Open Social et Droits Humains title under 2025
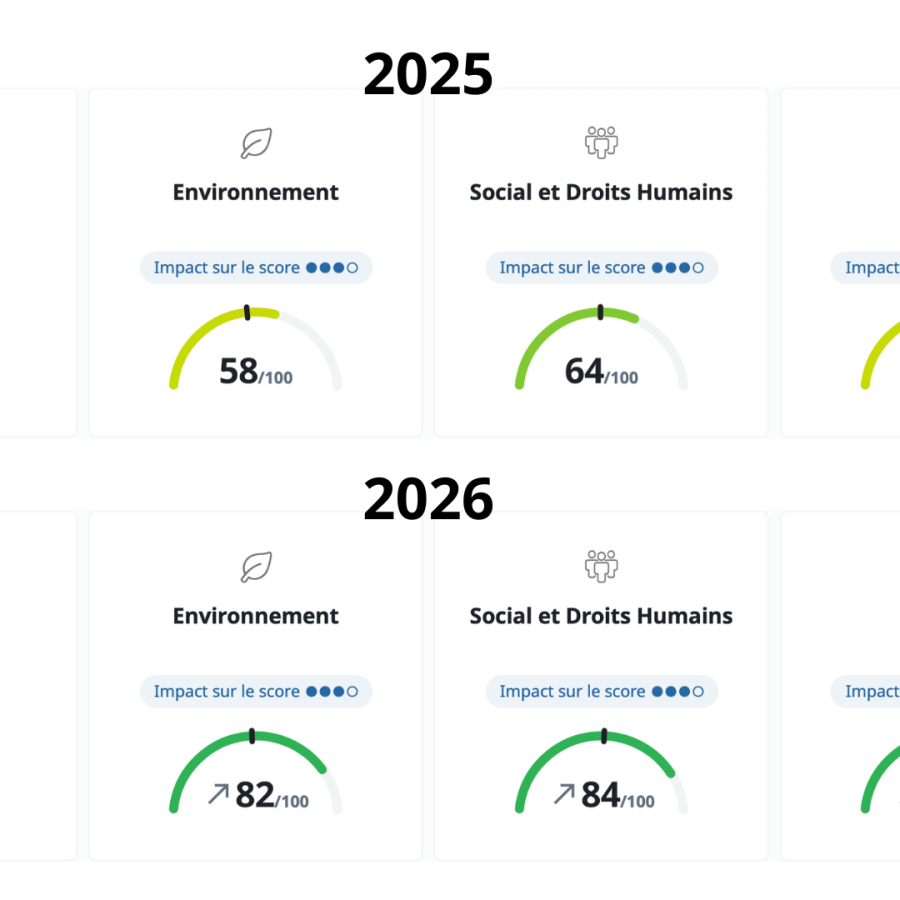 [x=601, y=192]
